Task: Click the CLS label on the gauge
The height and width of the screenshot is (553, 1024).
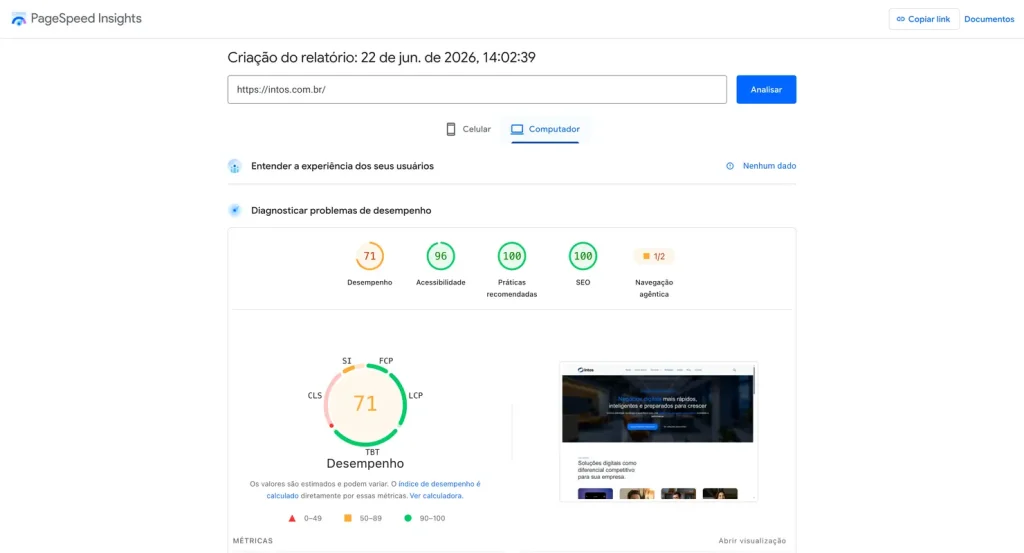Action: (x=315, y=395)
